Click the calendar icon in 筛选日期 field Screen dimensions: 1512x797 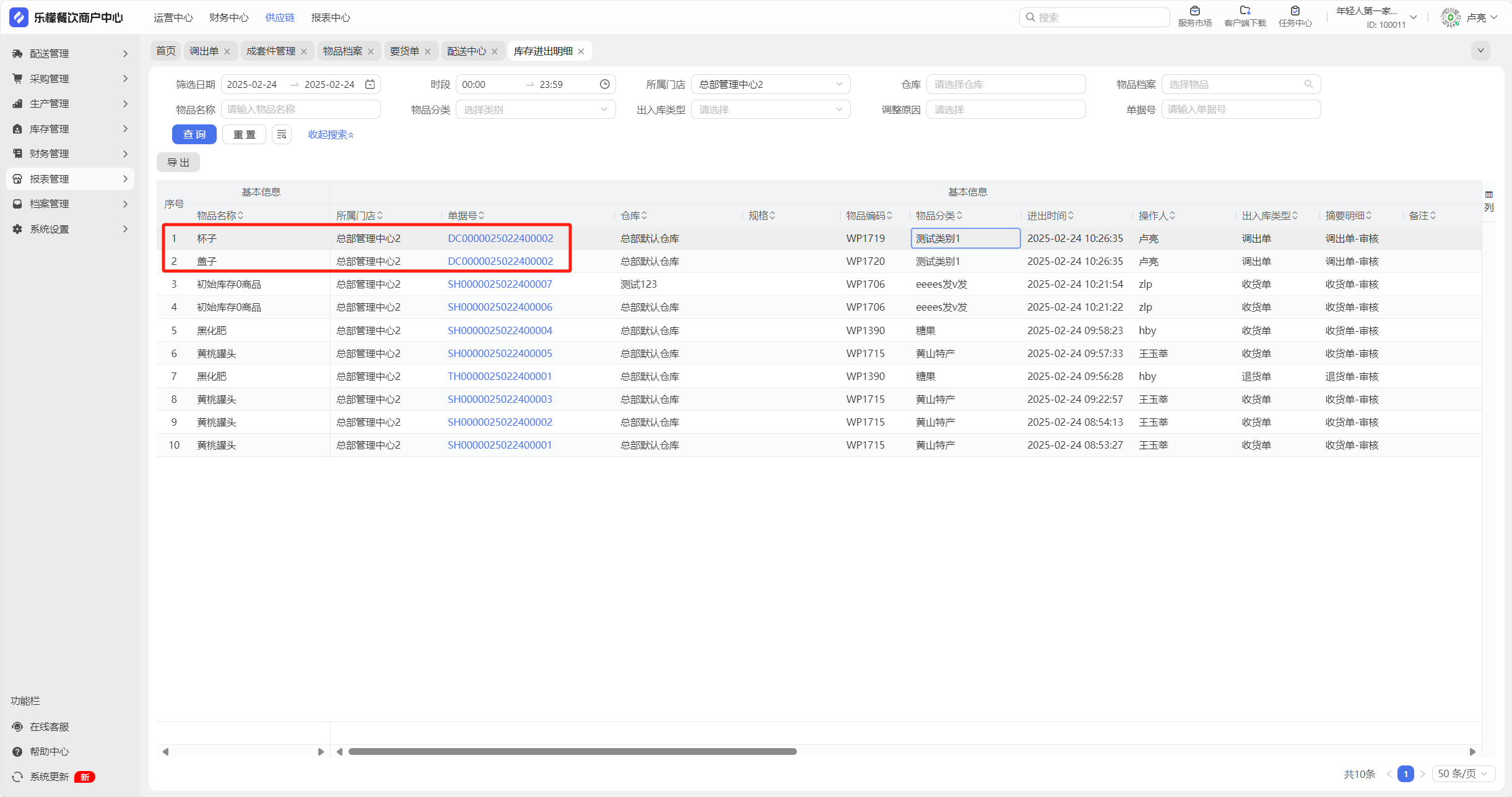pos(370,84)
